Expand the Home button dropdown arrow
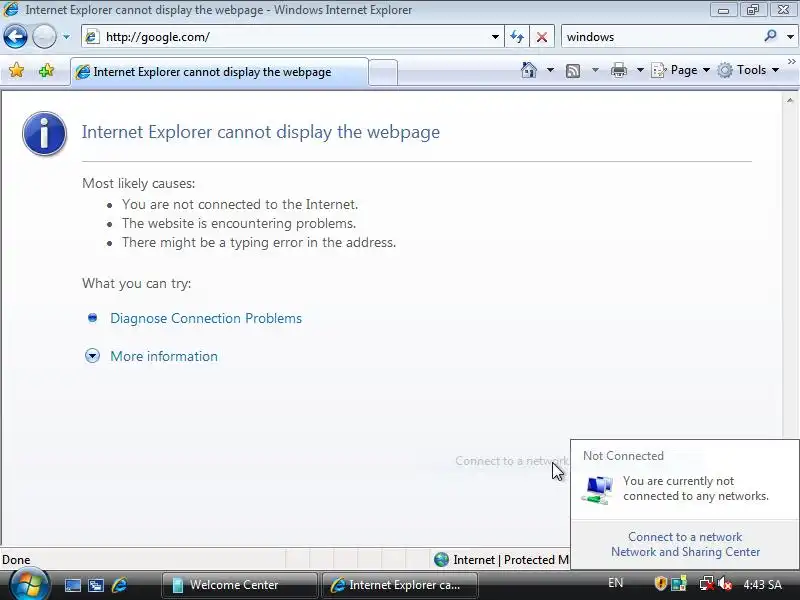 pos(550,70)
